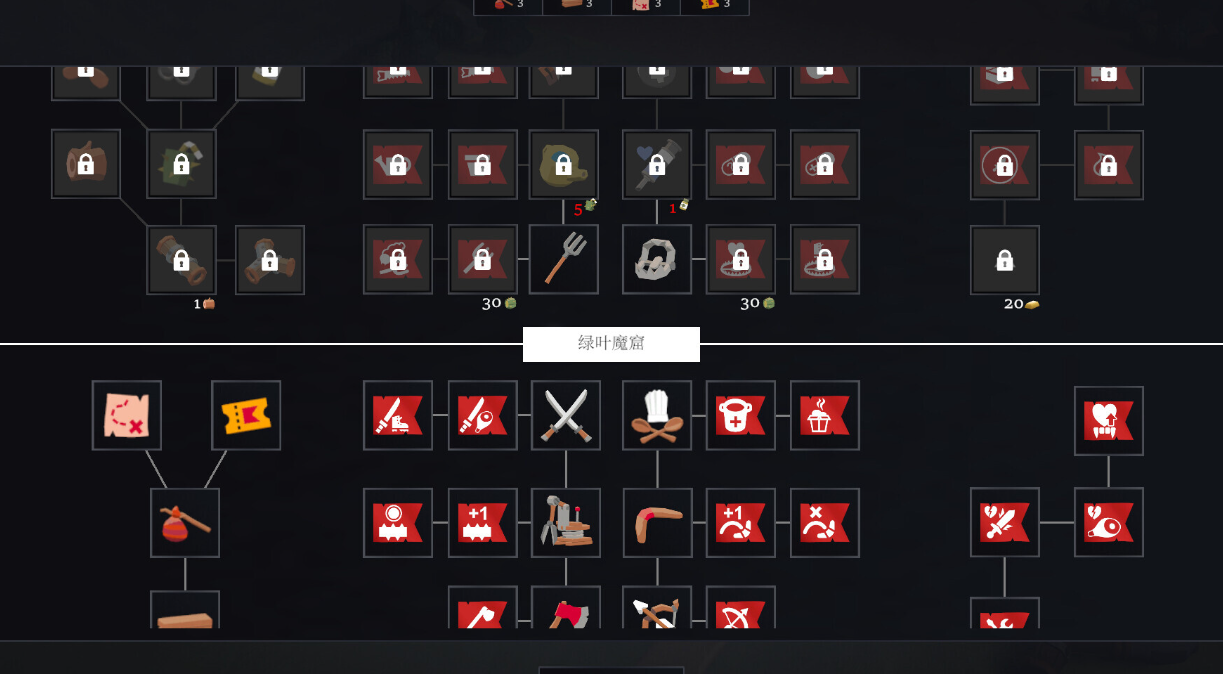Select the boomerang +1 banner upgrade
Screen dimensions: 1223x674
741,523
